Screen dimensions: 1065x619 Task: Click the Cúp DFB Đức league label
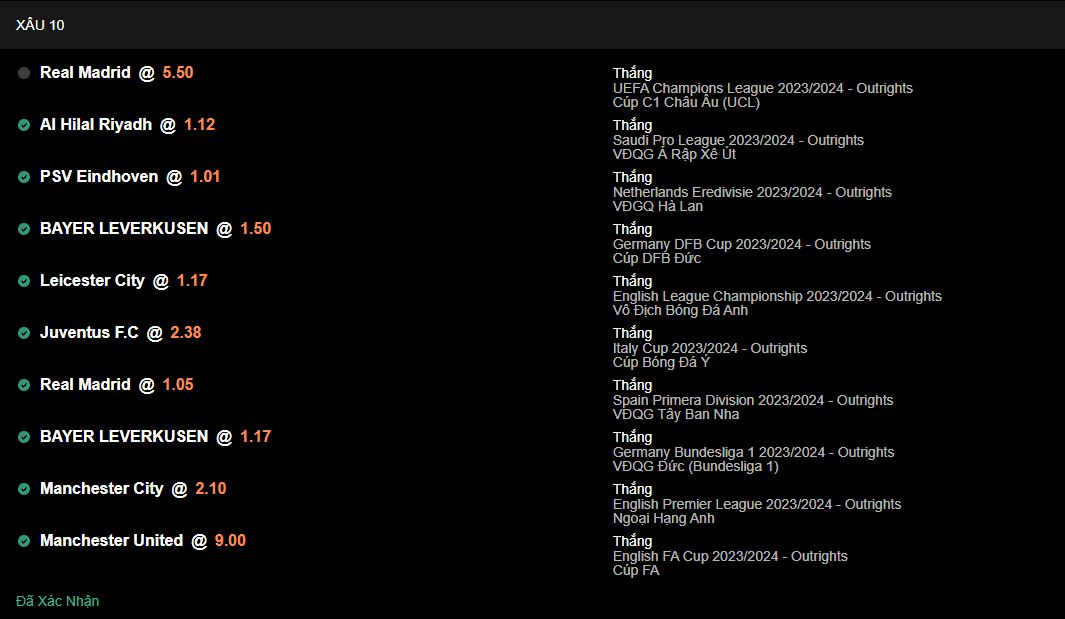[x=657, y=258]
